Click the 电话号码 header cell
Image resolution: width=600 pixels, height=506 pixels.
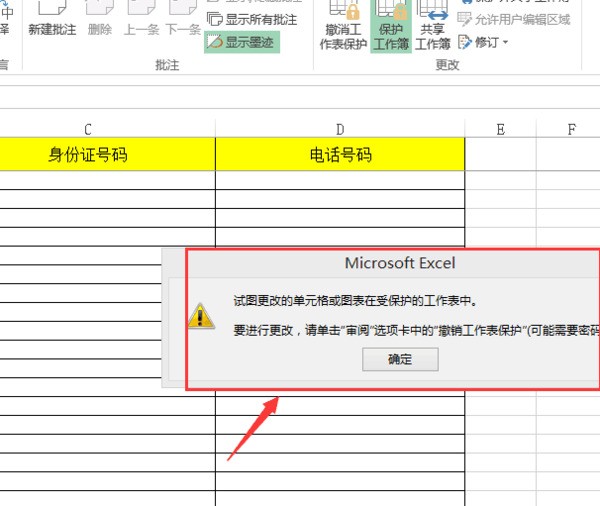click(340, 154)
